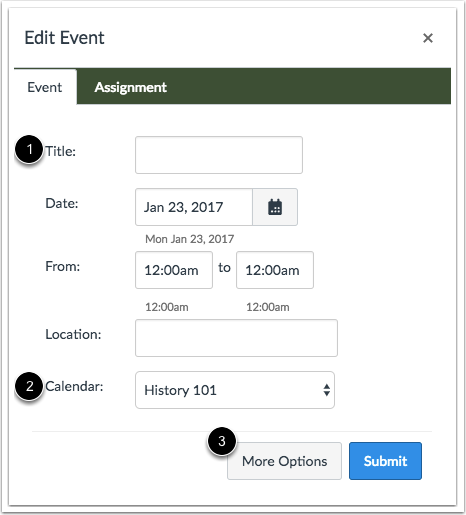This screenshot has width=466, height=515.
Task: Click the Location label text
Action: click(x=73, y=334)
